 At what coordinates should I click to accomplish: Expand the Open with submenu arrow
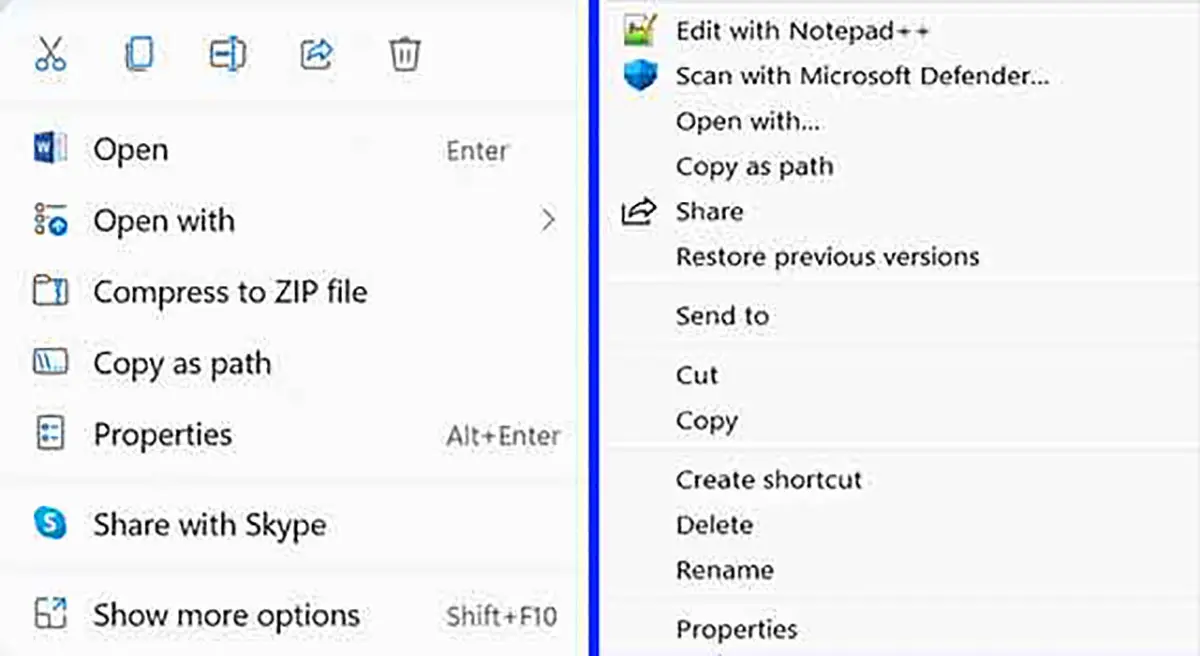point(547,220)
